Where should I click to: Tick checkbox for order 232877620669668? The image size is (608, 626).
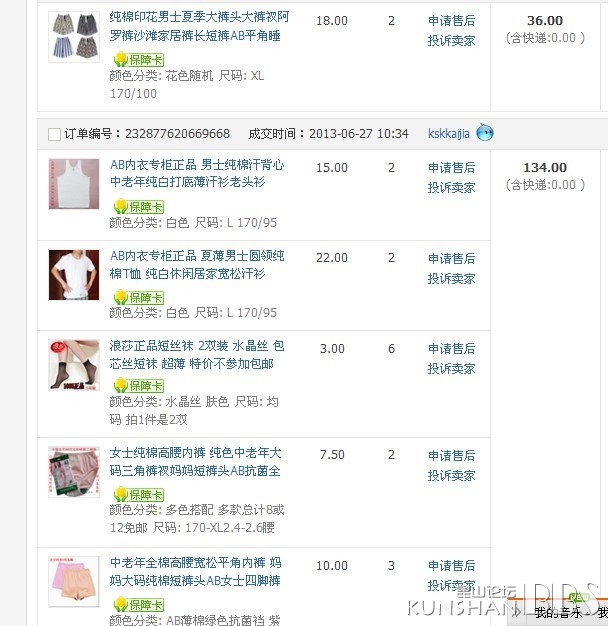click(54, 134)
